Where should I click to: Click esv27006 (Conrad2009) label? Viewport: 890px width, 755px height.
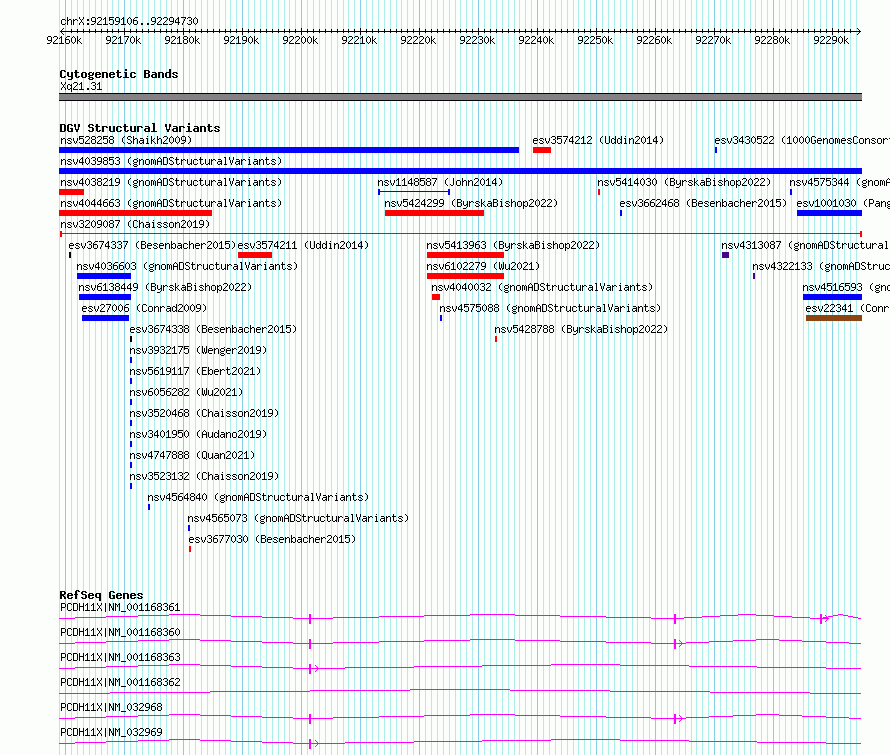144,308
